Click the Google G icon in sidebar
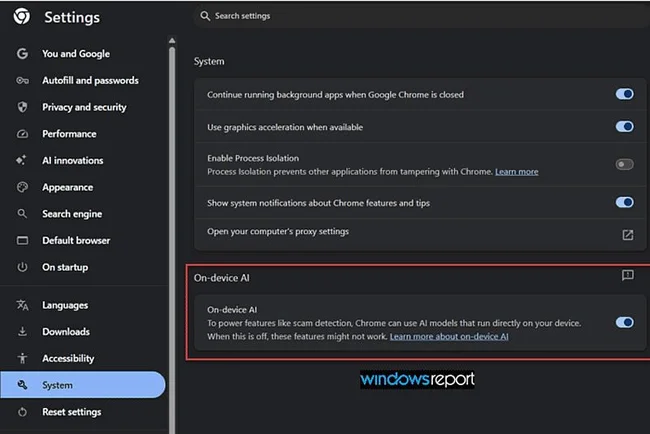This screenshot has height=434, width=650. pos(22,53)
